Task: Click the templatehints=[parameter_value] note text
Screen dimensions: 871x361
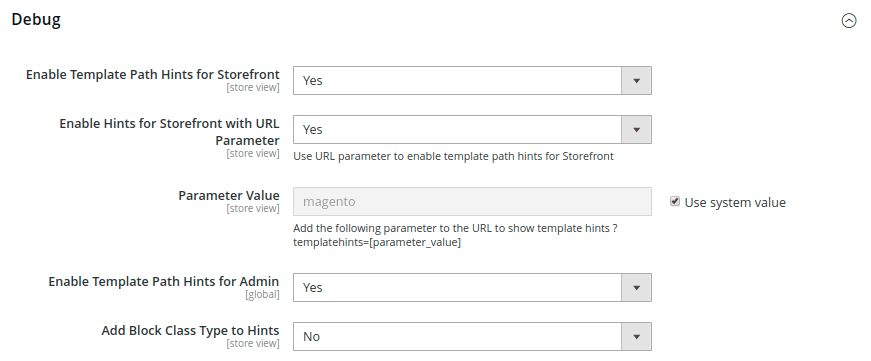Action: point(377,243)
